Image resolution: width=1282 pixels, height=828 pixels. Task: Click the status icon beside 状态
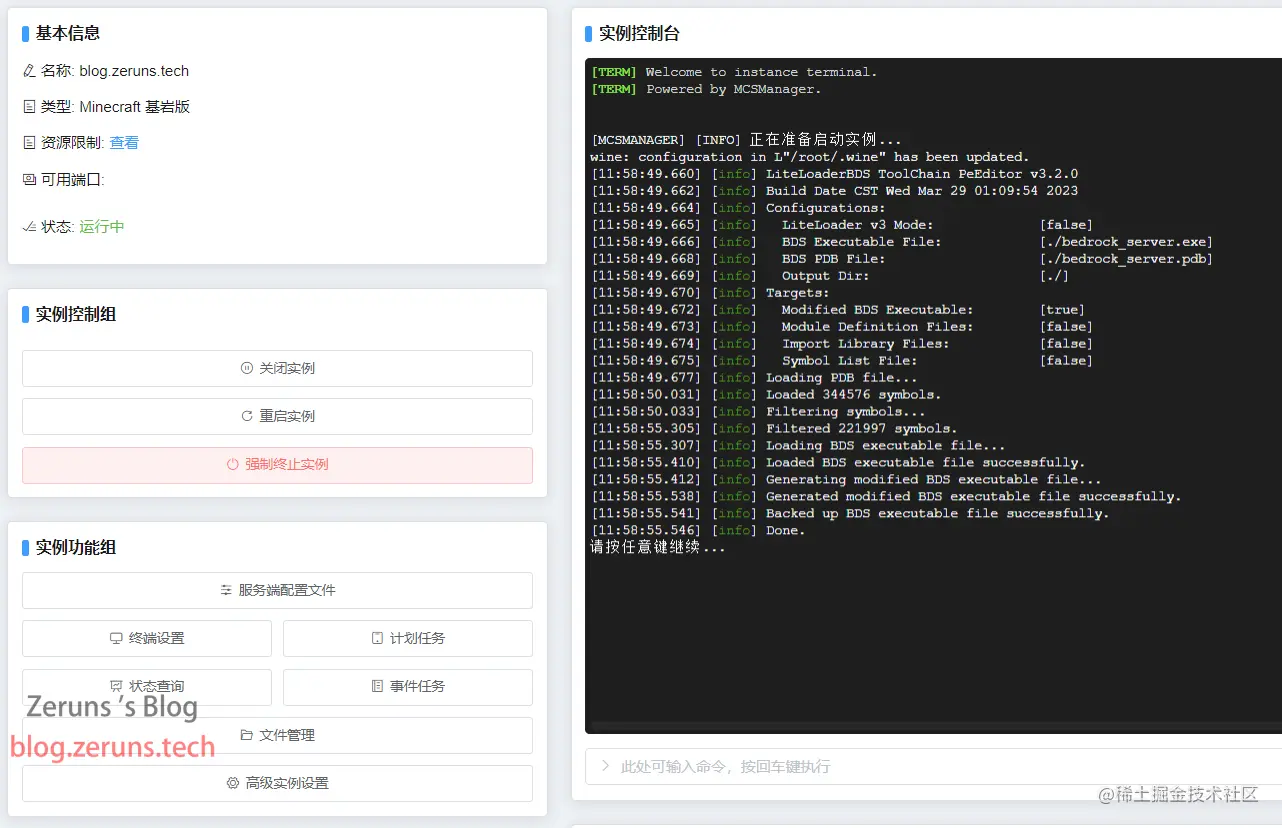click(28, 227)
